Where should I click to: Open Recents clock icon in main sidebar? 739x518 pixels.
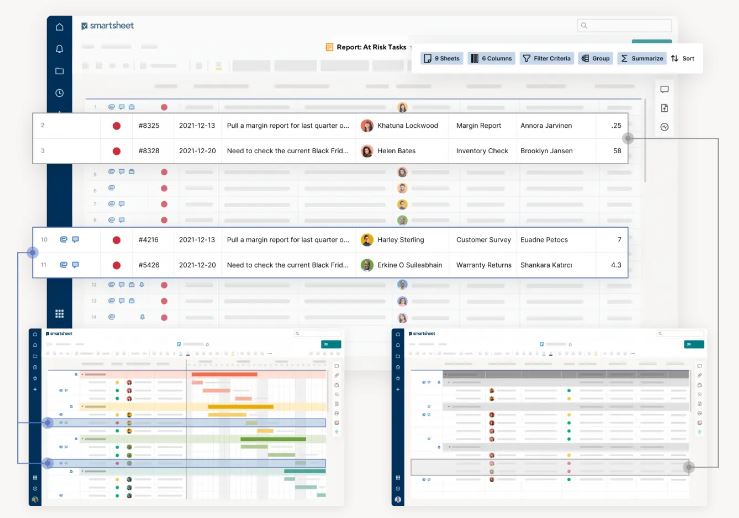(59, 93)
